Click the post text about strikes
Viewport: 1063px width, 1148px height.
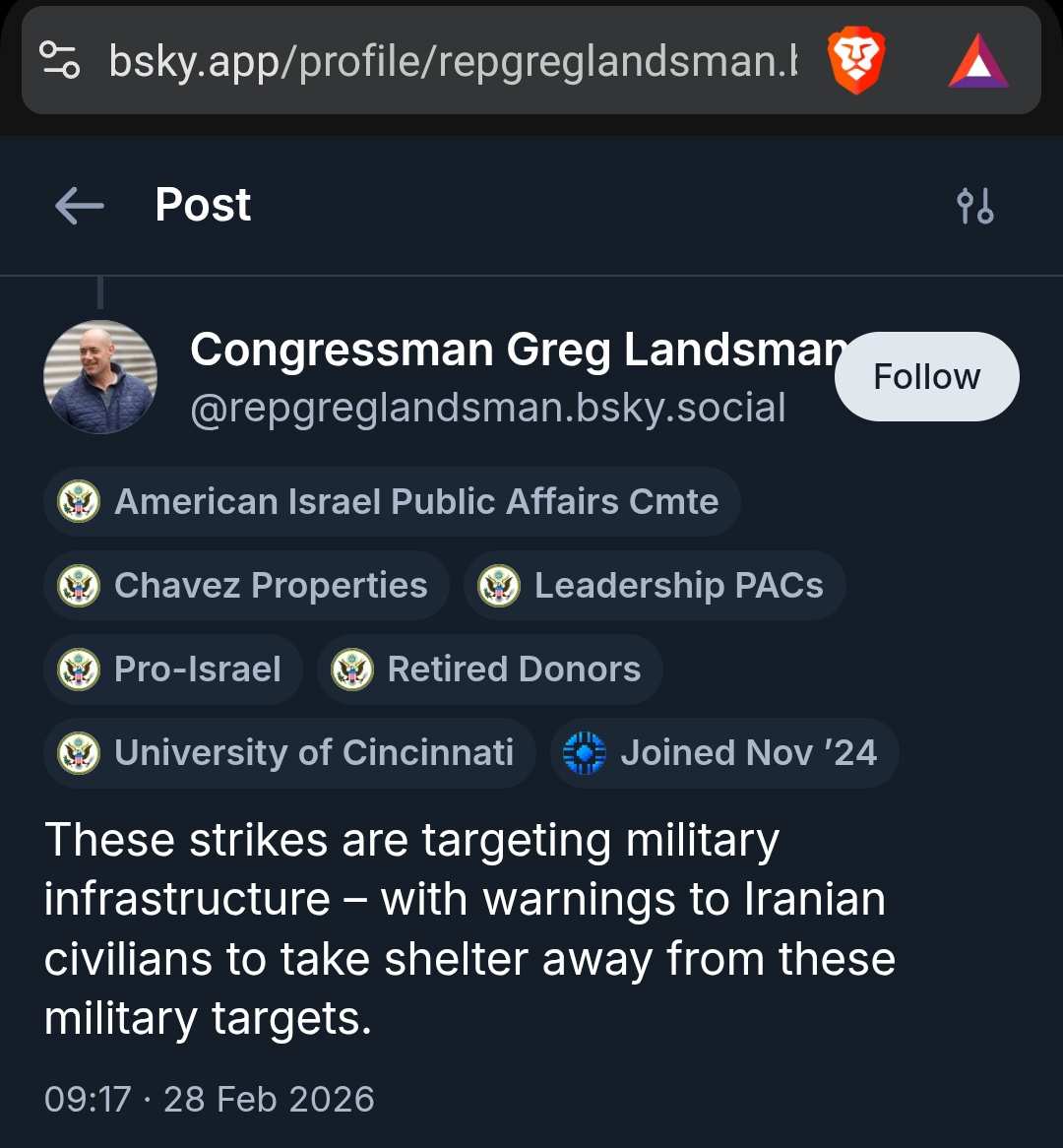coord(469,928)
